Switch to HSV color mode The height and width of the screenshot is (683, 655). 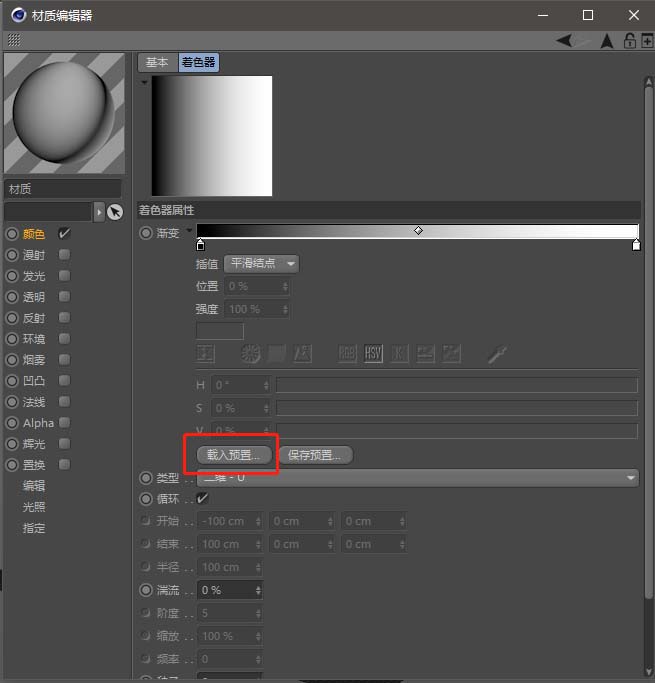[x=373, y=354]
